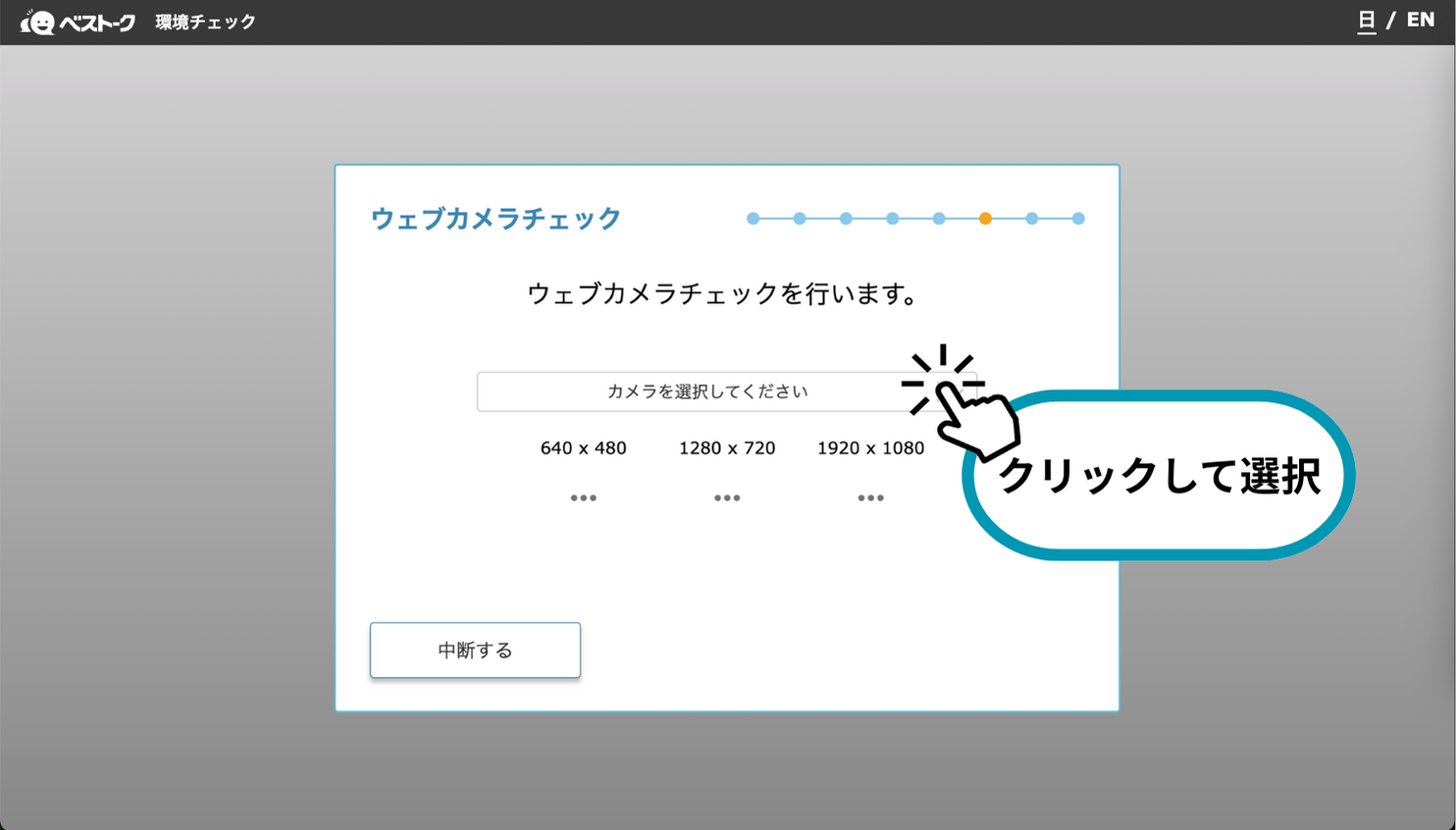Viewport: 1456px width, 830px height.
Task: Click the status dots under 640 x 480
Action: coord(584,498)
